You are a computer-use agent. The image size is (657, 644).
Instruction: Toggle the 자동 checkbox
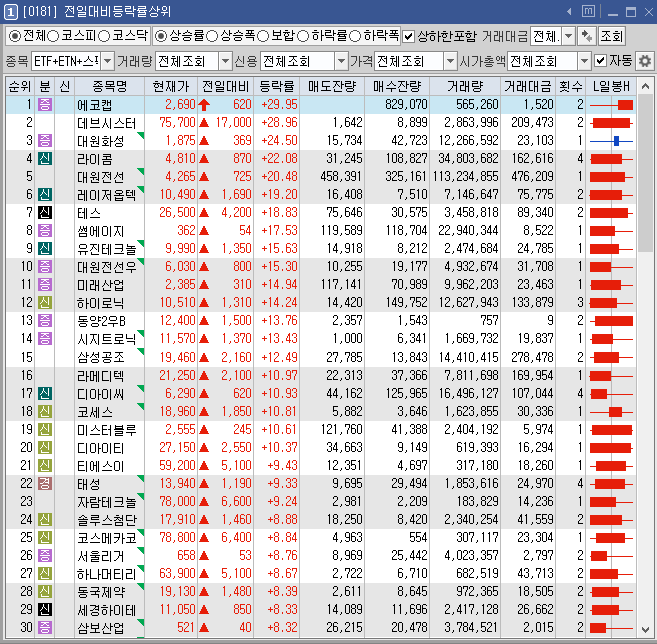point(600,61)
